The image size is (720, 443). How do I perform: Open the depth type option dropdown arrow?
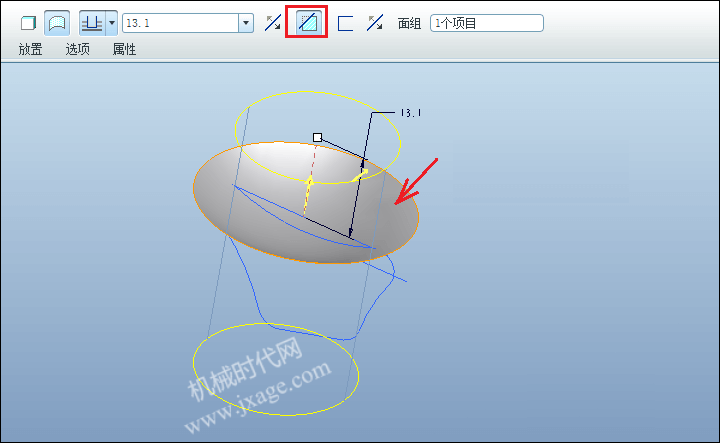pos(112,23)
